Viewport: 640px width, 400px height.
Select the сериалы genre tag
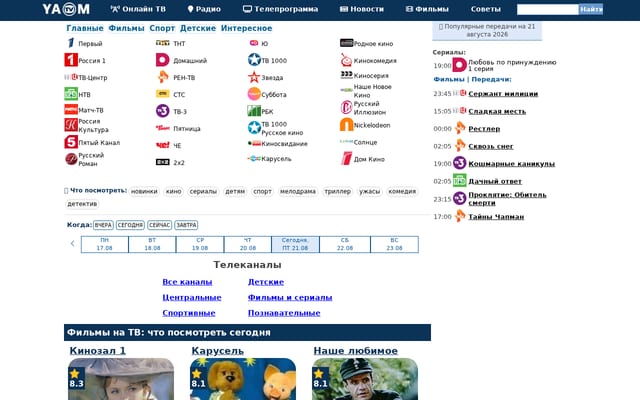[203, 191]
